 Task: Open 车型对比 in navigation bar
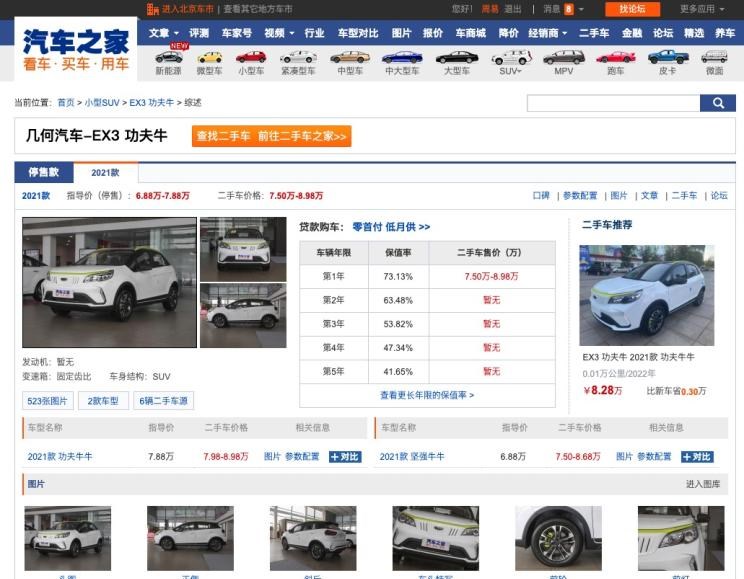[358, 33]
